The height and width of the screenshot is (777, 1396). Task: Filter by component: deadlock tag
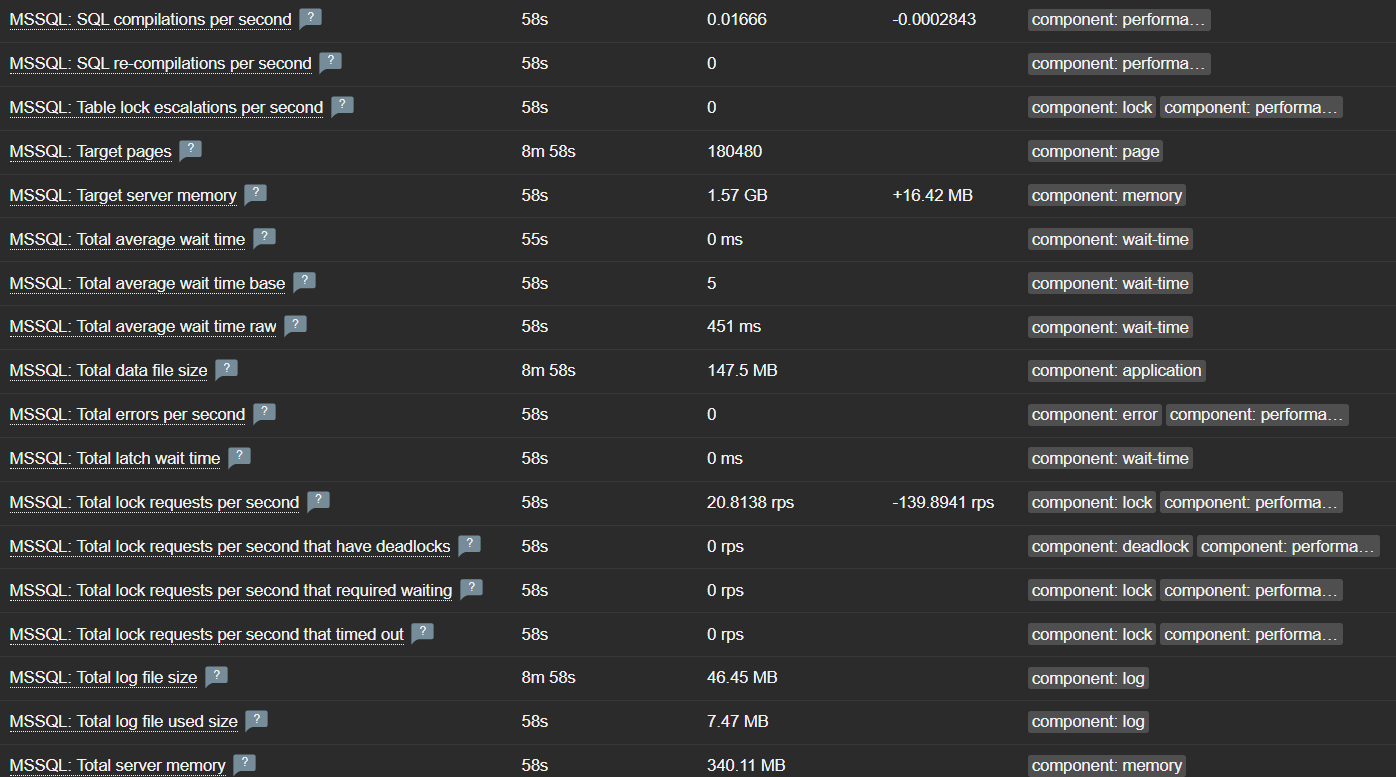pyautogui.click(x=1111, y=547)
